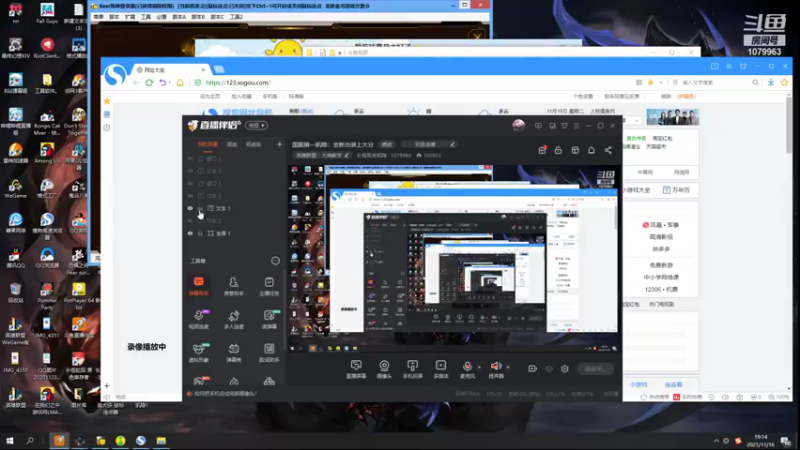This screenshot has width=800, height=450.
Task: Open the 视频连麦 video co-stream tool
Action: [x=198, y=318]
